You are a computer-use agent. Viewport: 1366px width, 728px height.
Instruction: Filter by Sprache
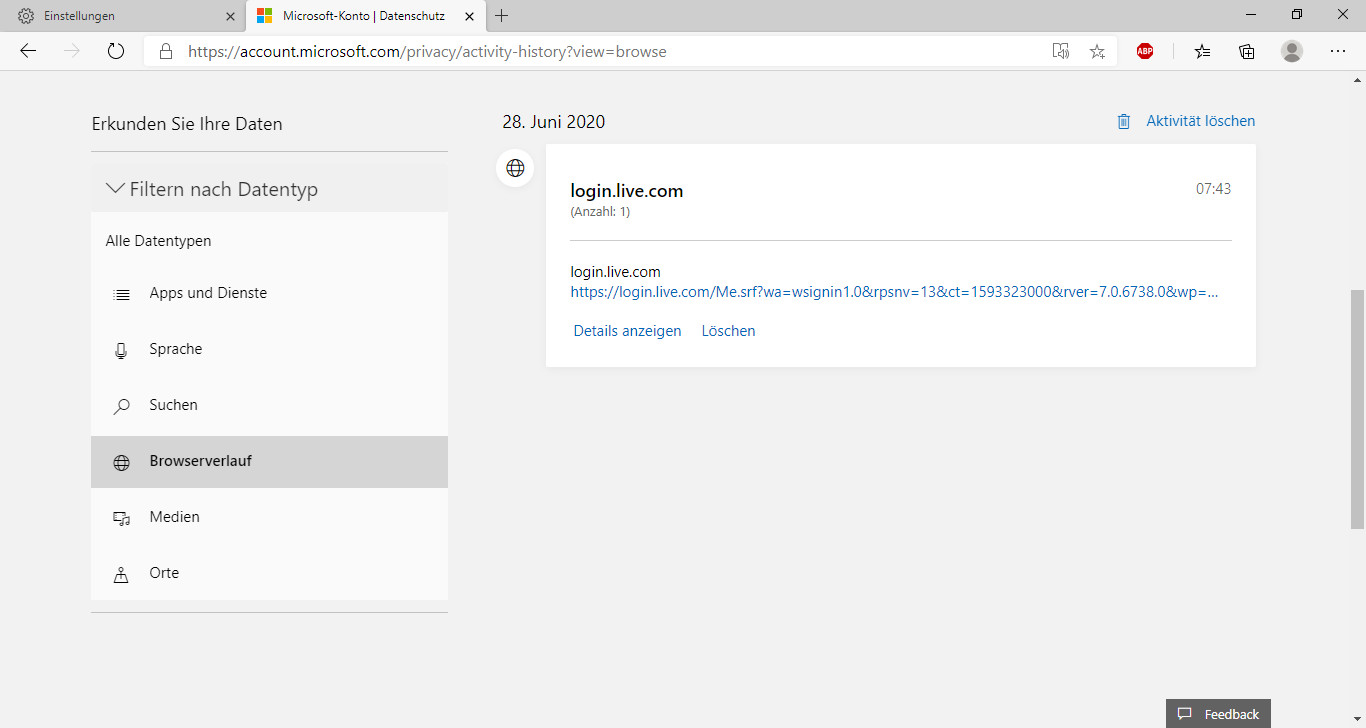[x=269, y=350]
